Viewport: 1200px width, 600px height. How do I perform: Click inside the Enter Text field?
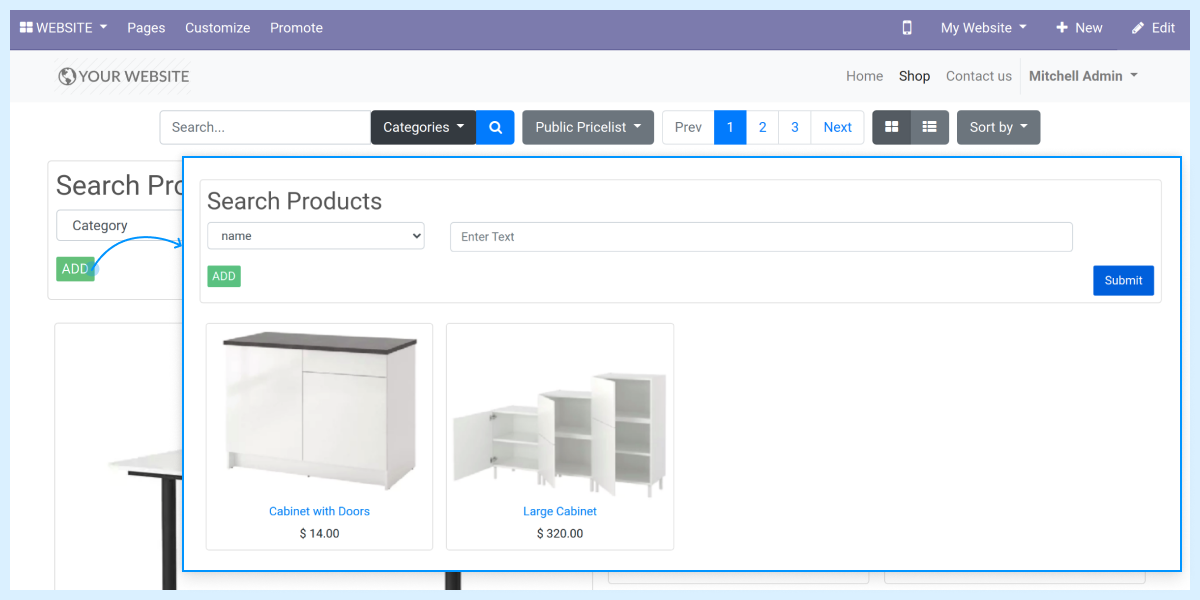(760, 236)
